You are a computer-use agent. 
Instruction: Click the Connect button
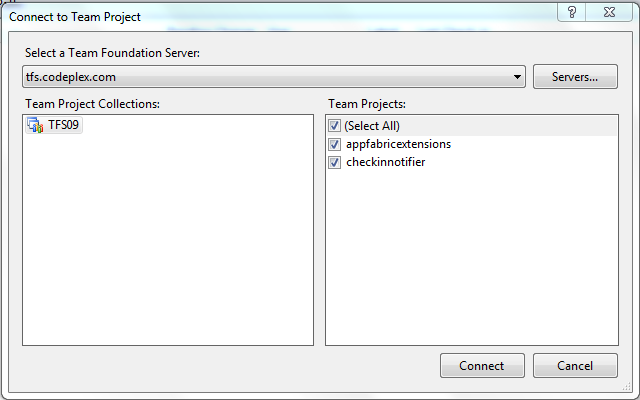coord(482,366)
